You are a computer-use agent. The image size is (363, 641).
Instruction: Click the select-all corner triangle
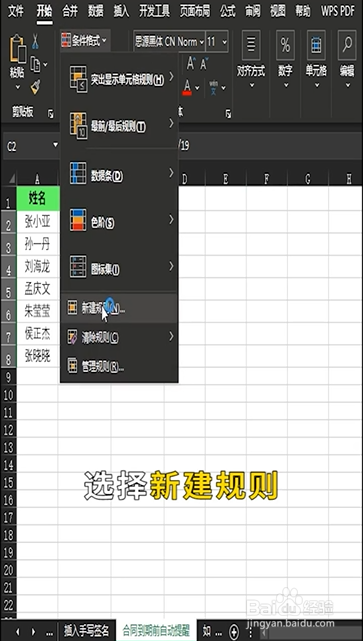click(11, 179)
